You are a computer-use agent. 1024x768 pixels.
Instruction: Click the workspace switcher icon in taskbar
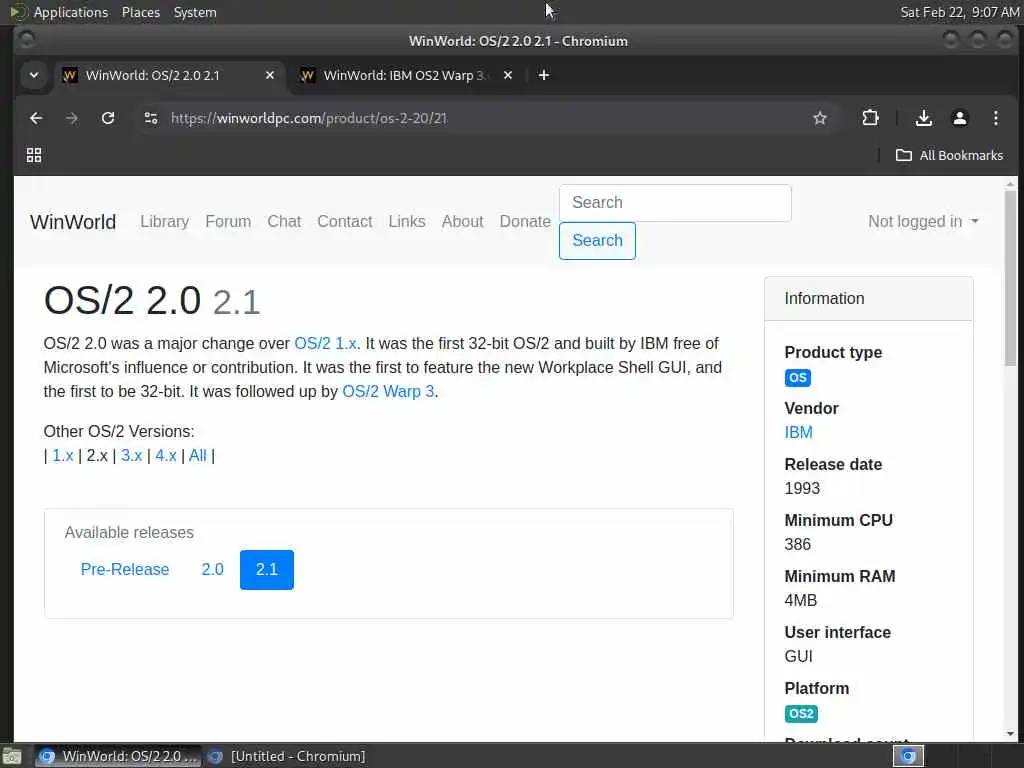(x=908, y=756)
